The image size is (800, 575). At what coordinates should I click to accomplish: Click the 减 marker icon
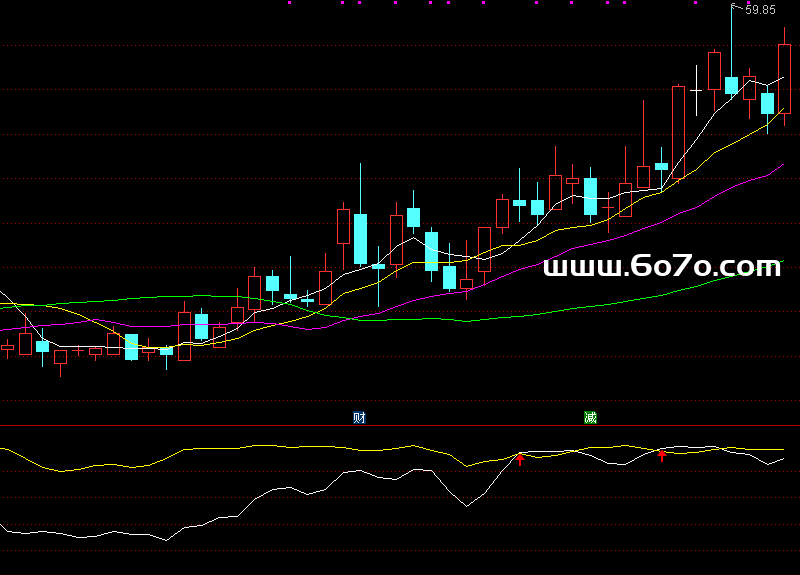590,417
